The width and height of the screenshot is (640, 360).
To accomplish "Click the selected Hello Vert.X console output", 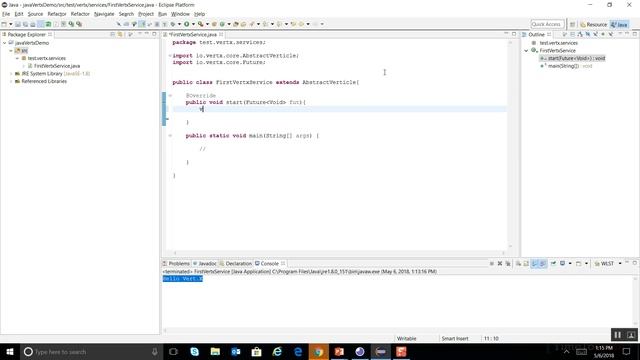I will 183,279.
